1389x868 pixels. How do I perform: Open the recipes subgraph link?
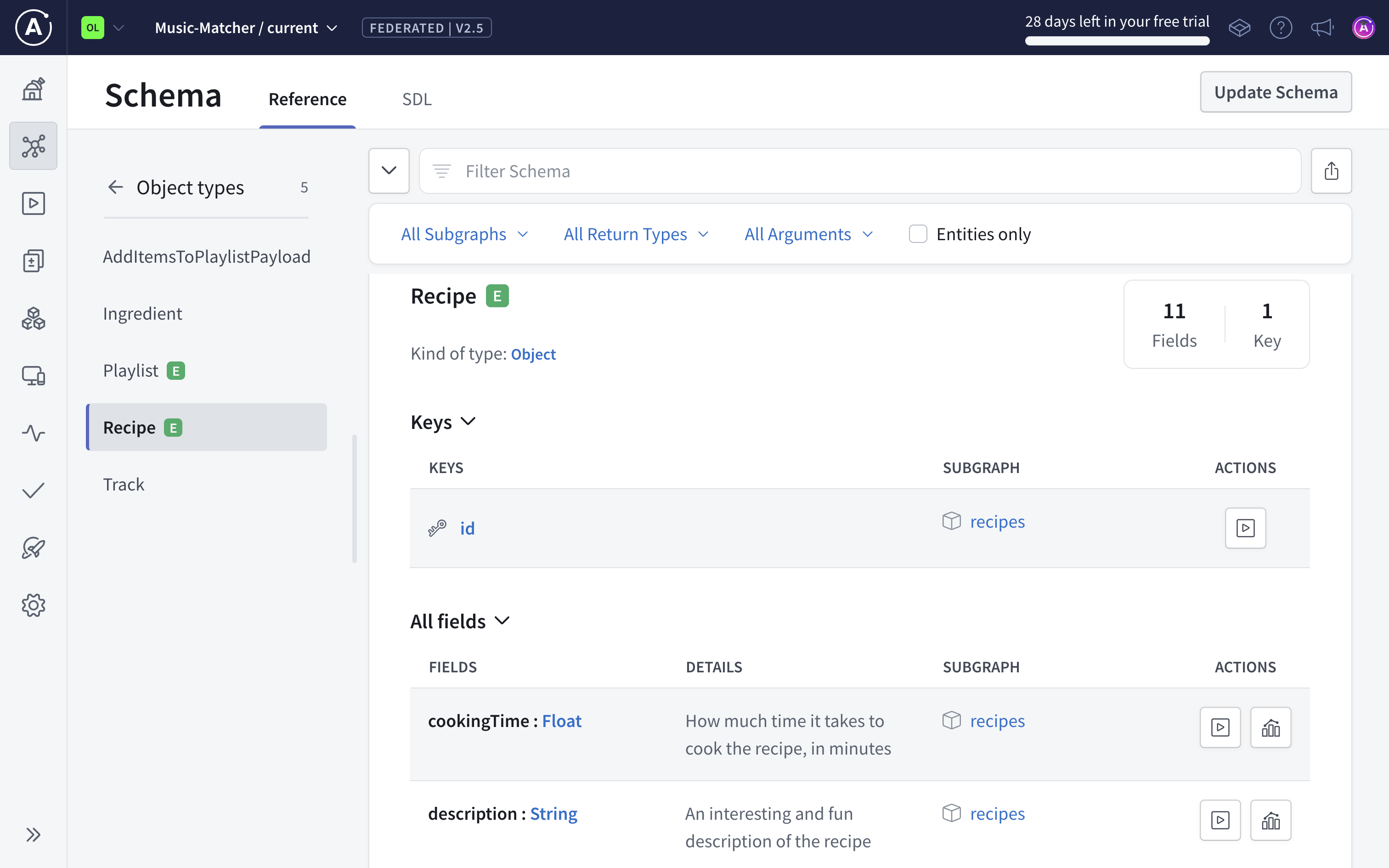point(997,521)
